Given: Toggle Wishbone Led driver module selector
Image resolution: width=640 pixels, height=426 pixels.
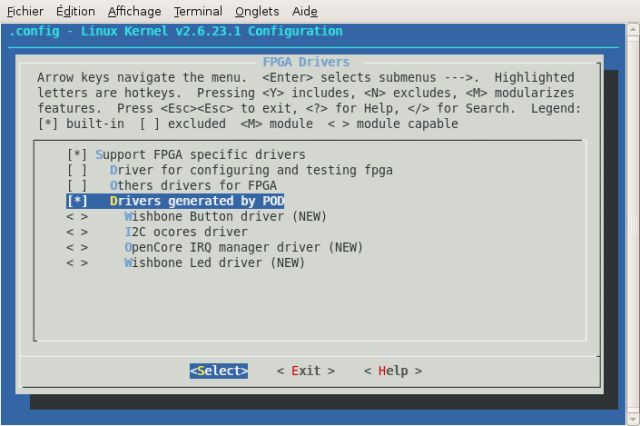Looking at the screenshot, I should pos(77,263).
